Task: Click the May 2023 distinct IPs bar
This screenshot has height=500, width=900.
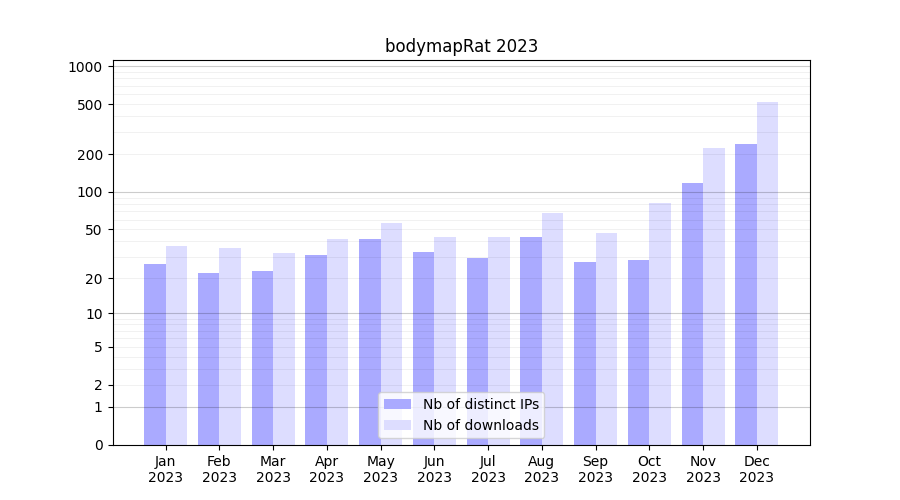Action: [370, 342]
